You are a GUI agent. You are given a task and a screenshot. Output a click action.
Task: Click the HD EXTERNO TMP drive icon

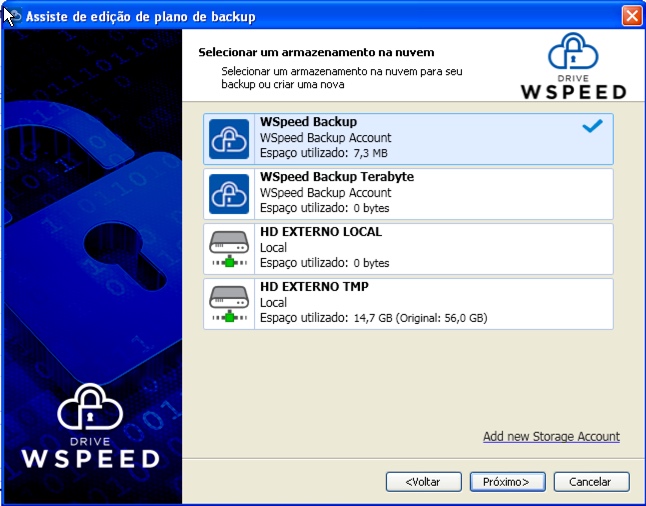[229, 304]
